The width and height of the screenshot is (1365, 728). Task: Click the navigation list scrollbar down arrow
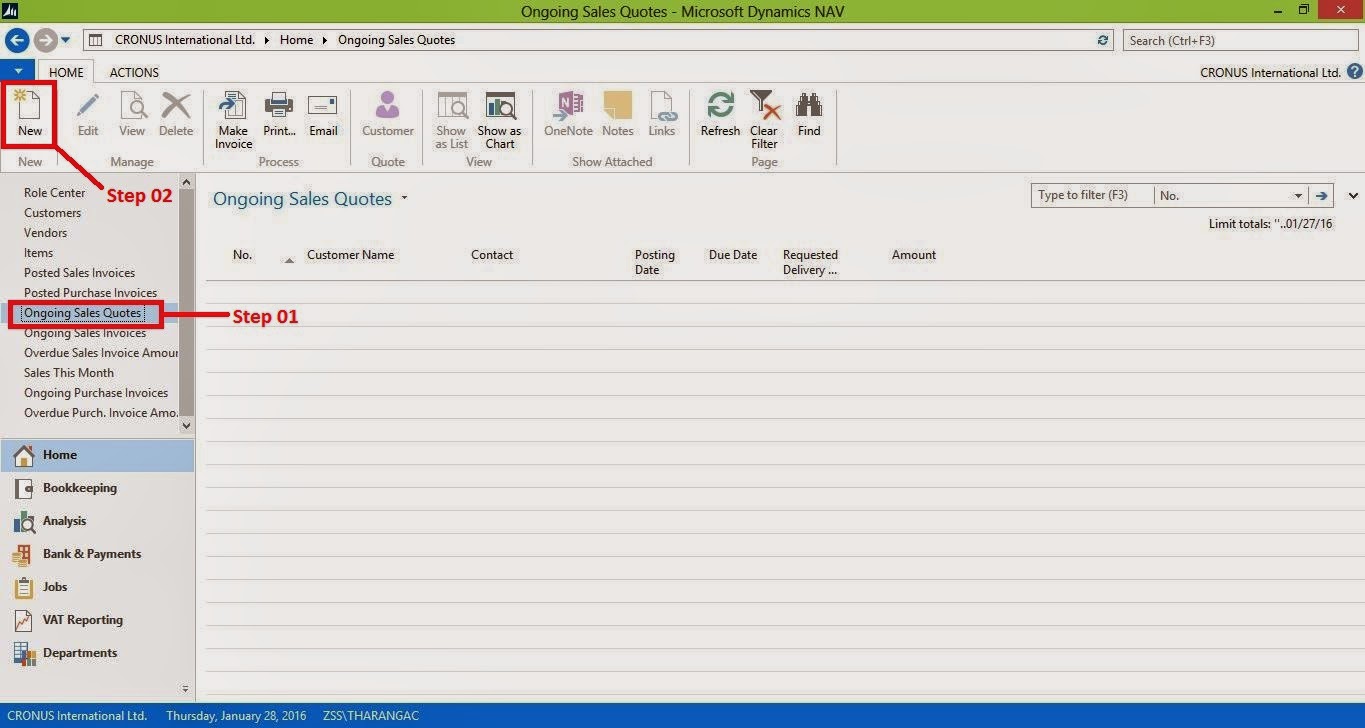185,425
